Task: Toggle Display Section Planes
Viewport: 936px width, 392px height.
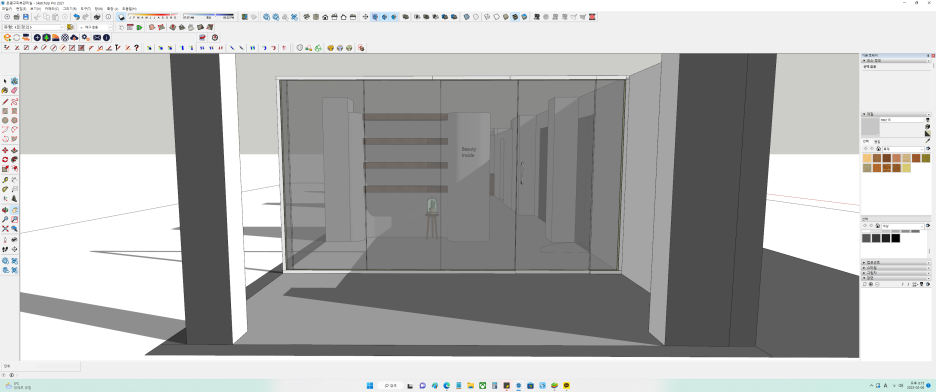Action: click(x=375, y=17)
